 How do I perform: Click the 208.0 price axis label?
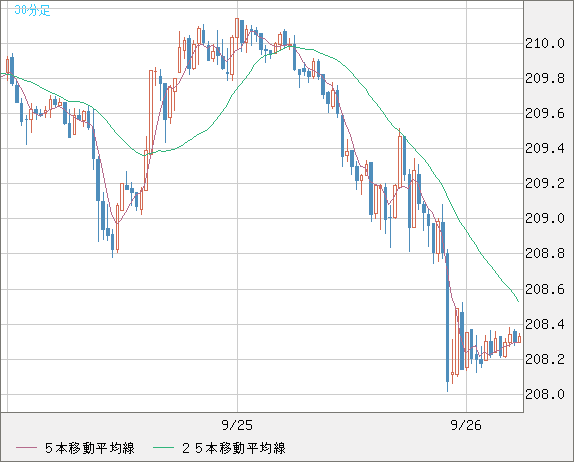pos(545,394)
